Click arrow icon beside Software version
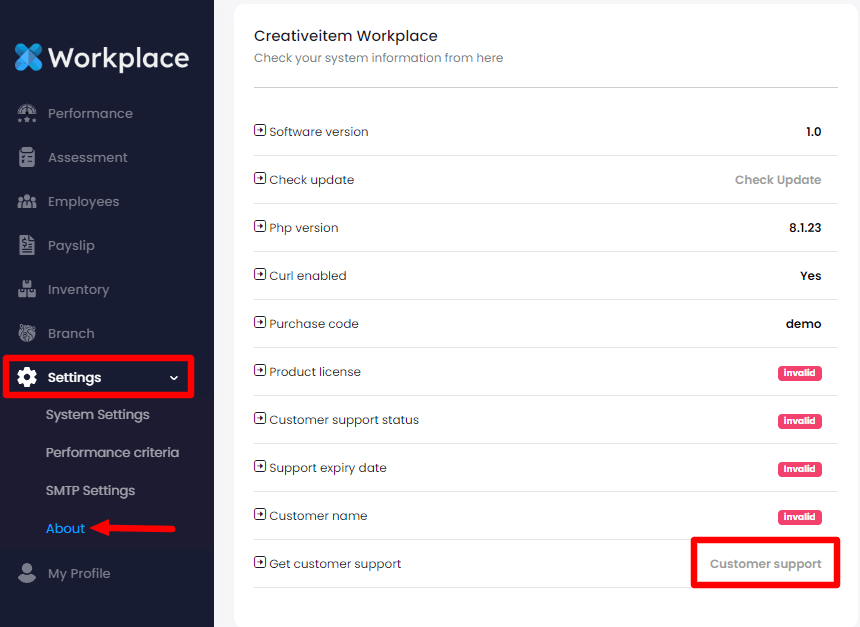Image resolution: width=860 pixels, height=627 pixels. tap(260, 131)
